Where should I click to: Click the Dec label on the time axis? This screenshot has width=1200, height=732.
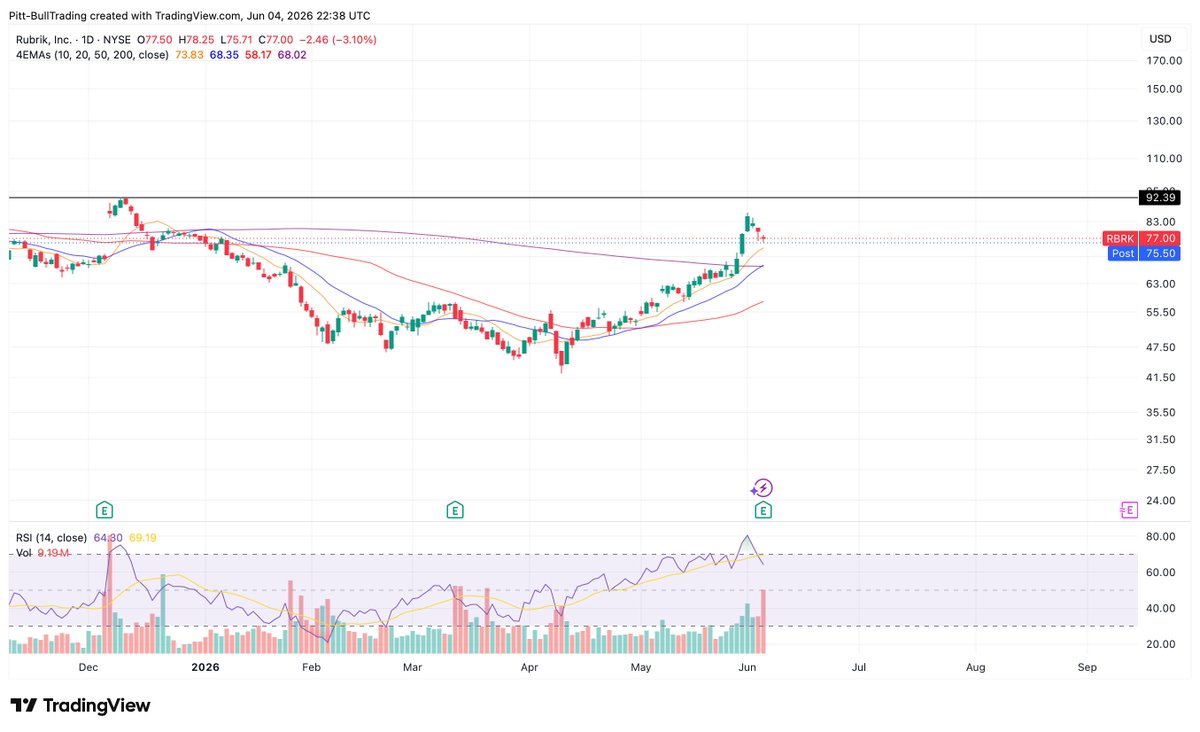point(87,666)
